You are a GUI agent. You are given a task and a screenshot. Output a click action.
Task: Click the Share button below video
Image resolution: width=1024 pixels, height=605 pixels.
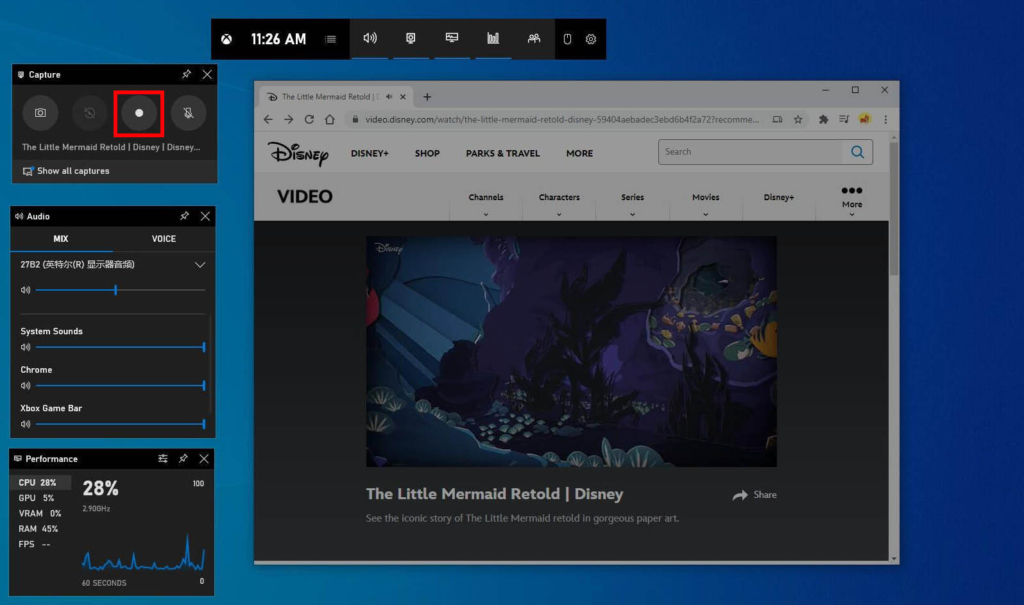[755, 494]
